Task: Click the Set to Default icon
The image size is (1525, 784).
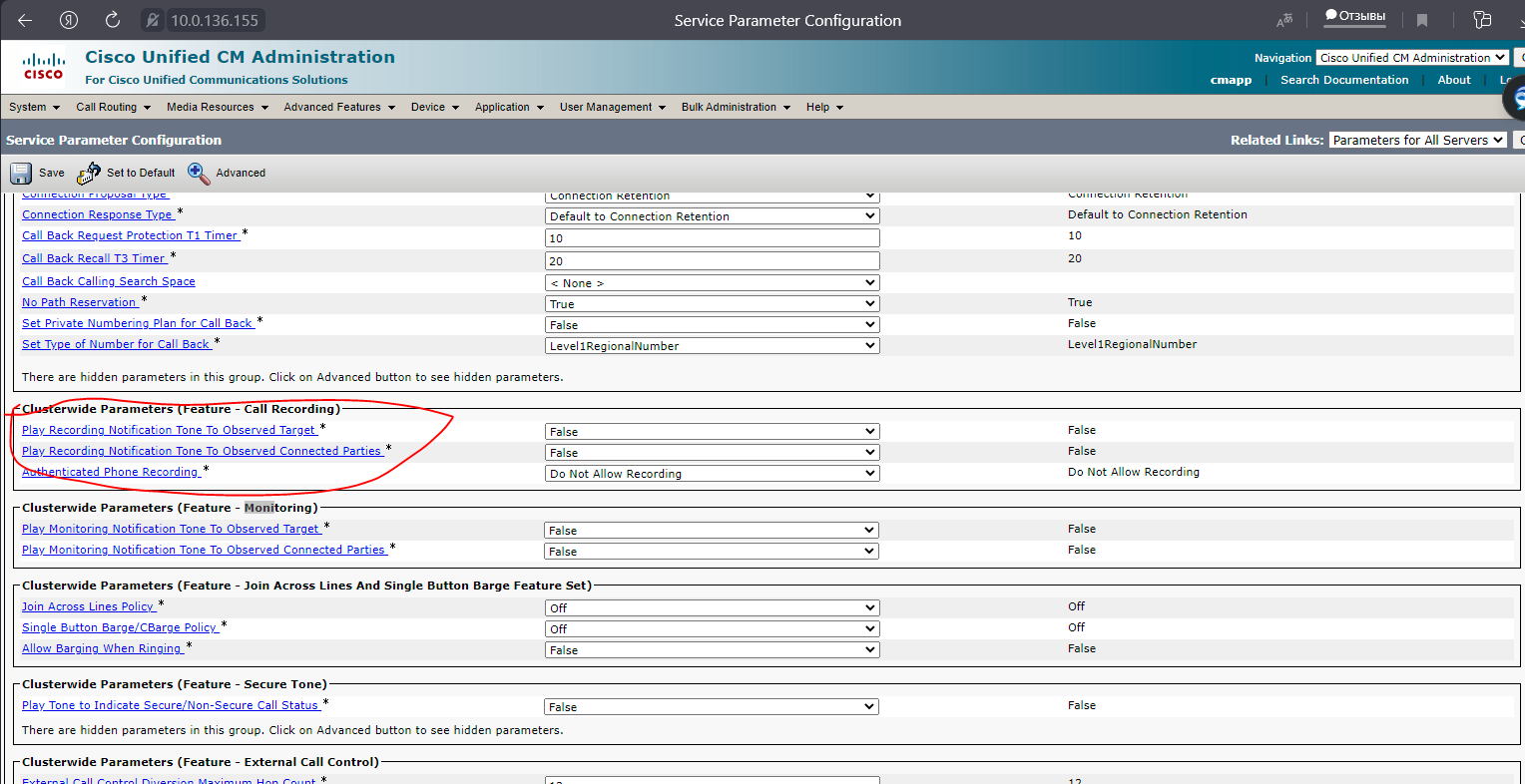Action: pyautogui.click(x=89, y=174)
